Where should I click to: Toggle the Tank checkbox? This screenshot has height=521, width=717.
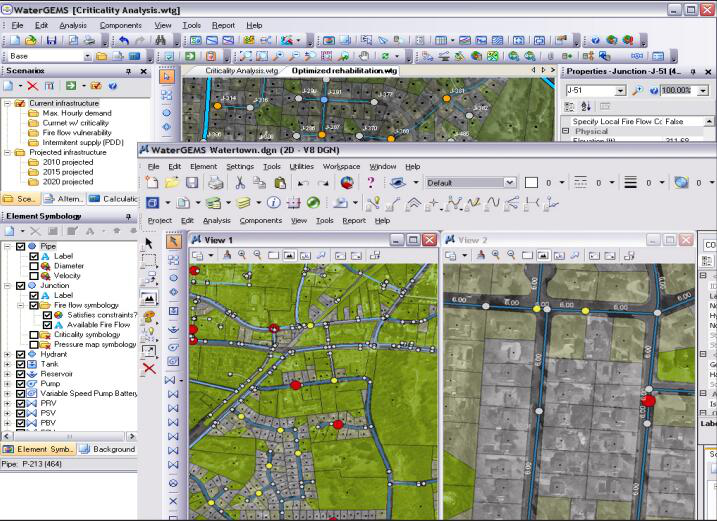pyautogui.click(x=20, y=364)
